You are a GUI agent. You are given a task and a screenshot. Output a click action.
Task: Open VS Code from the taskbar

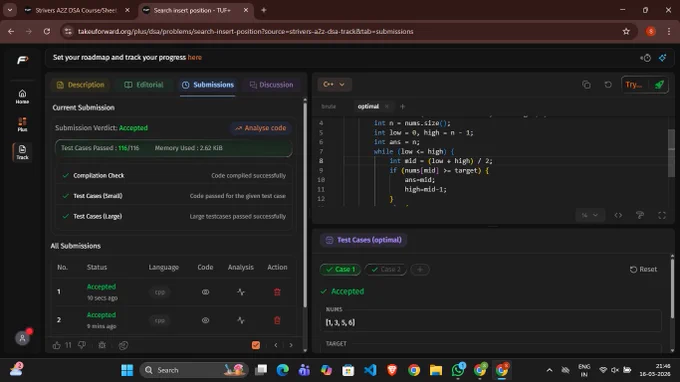[370, 370]
